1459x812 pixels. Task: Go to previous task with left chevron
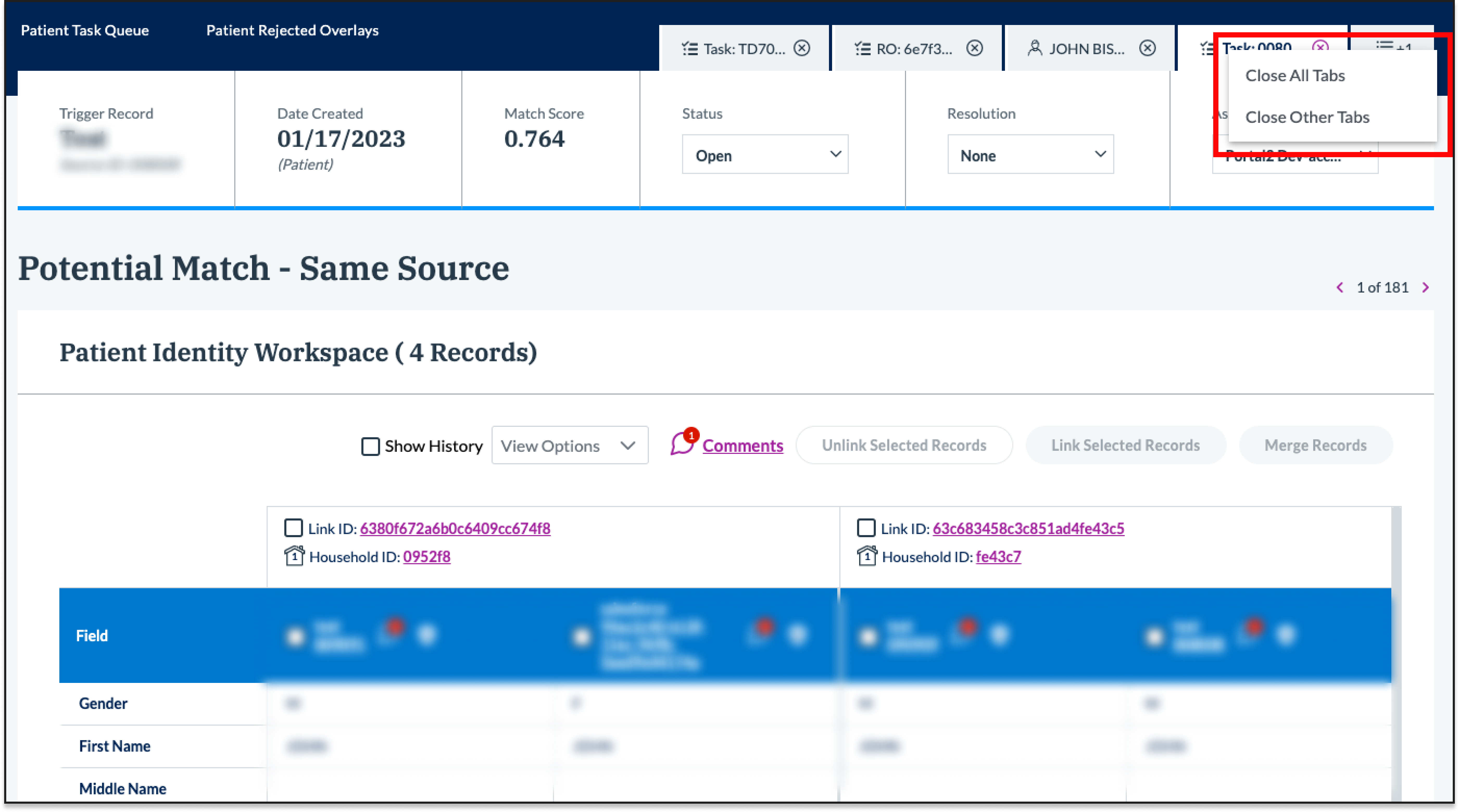pyautogui.click(x=1339, y=288)
